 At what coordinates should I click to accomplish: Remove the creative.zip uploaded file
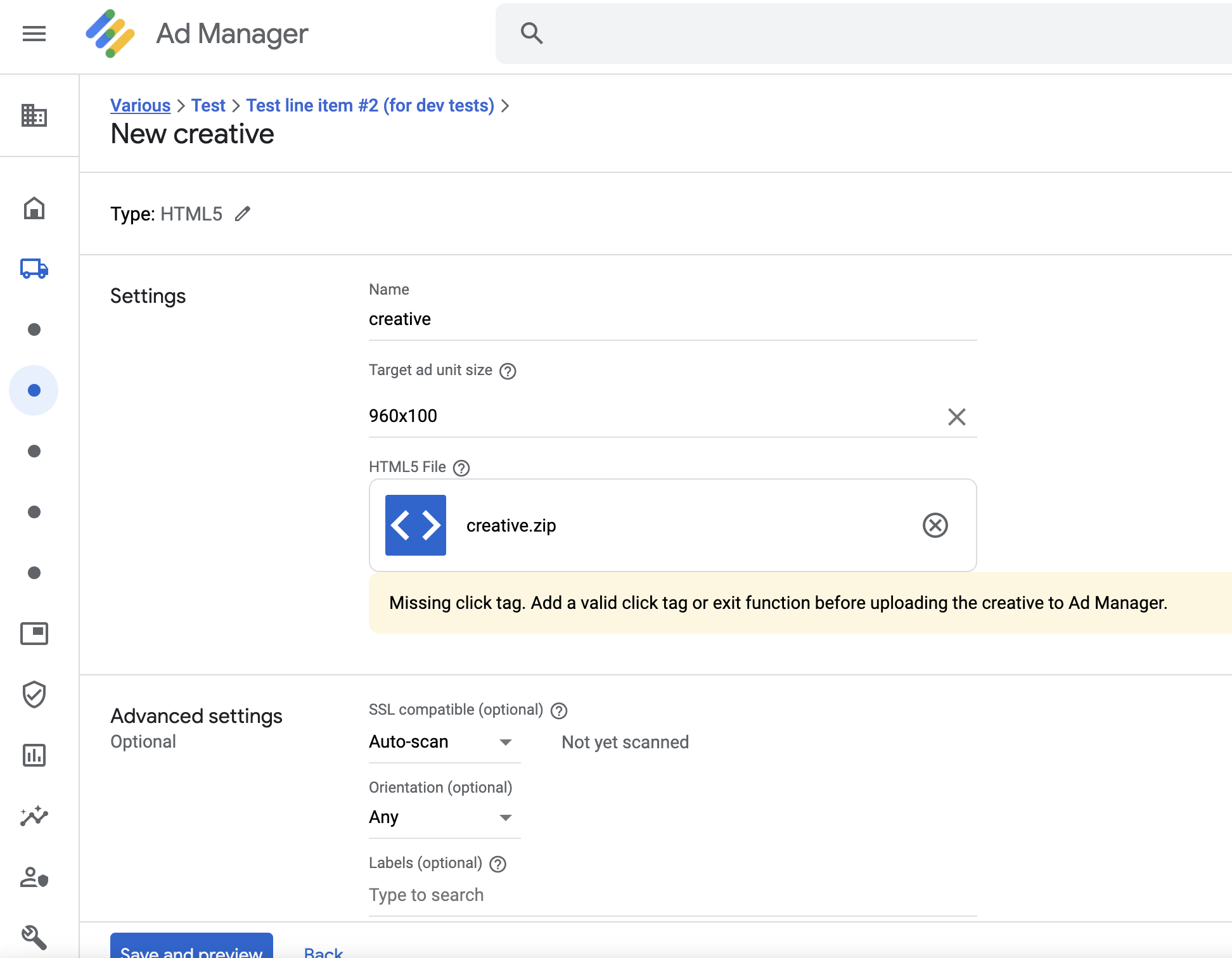935,525
